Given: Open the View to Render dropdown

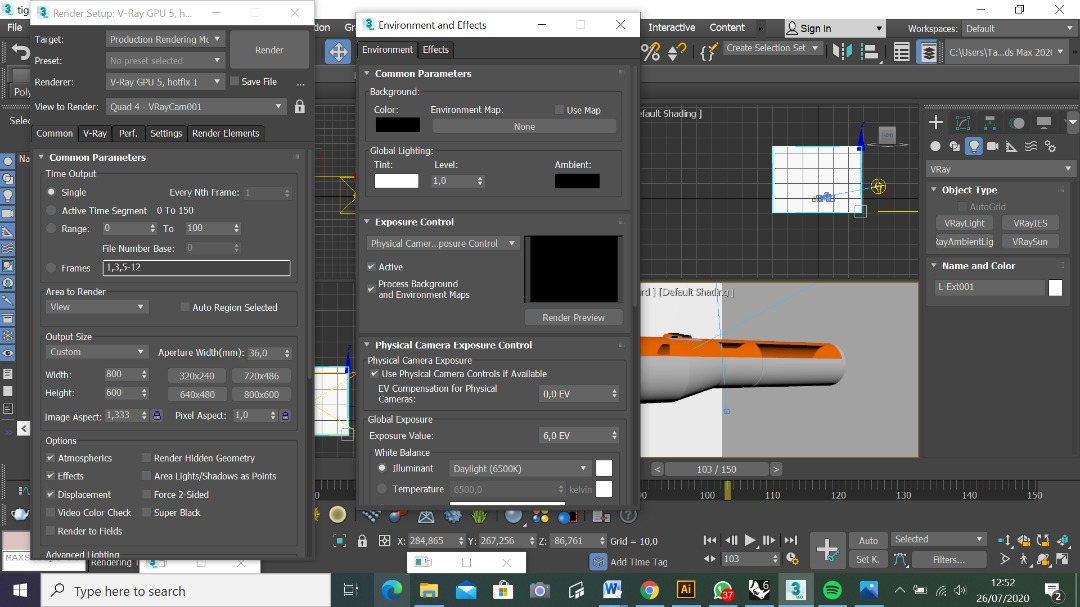Looking at the screenshot, I should (196, 106).
